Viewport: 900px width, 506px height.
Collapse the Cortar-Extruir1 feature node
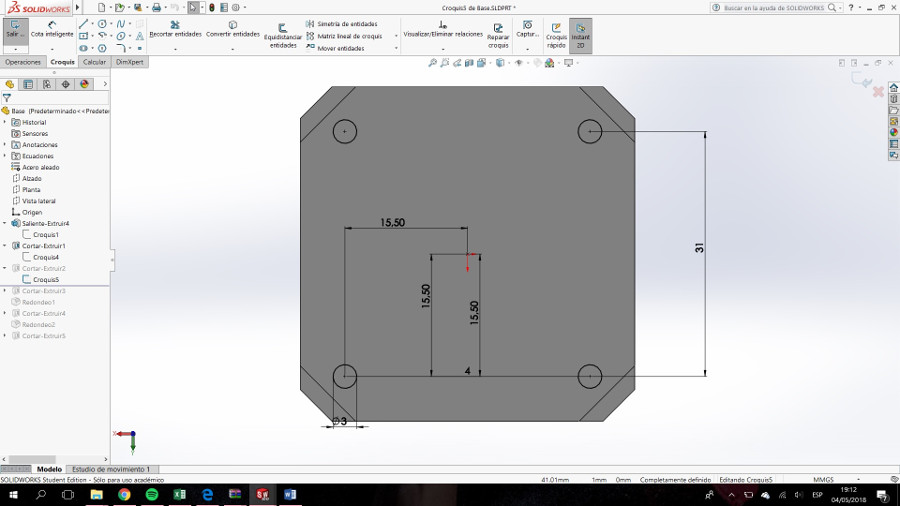[5, 246]
